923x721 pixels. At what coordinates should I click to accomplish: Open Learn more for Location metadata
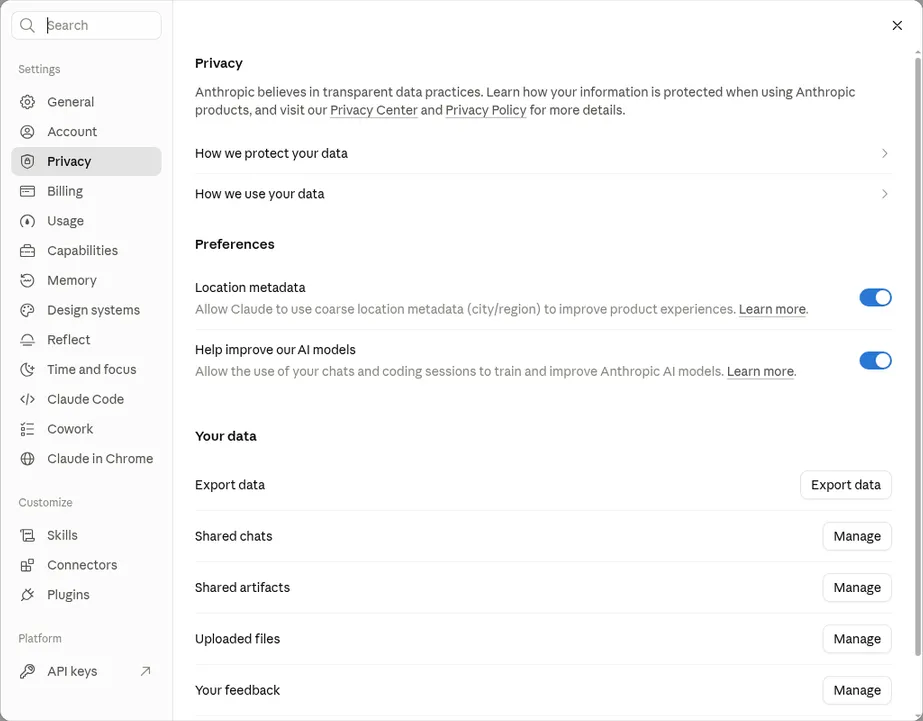coord(772,310)
